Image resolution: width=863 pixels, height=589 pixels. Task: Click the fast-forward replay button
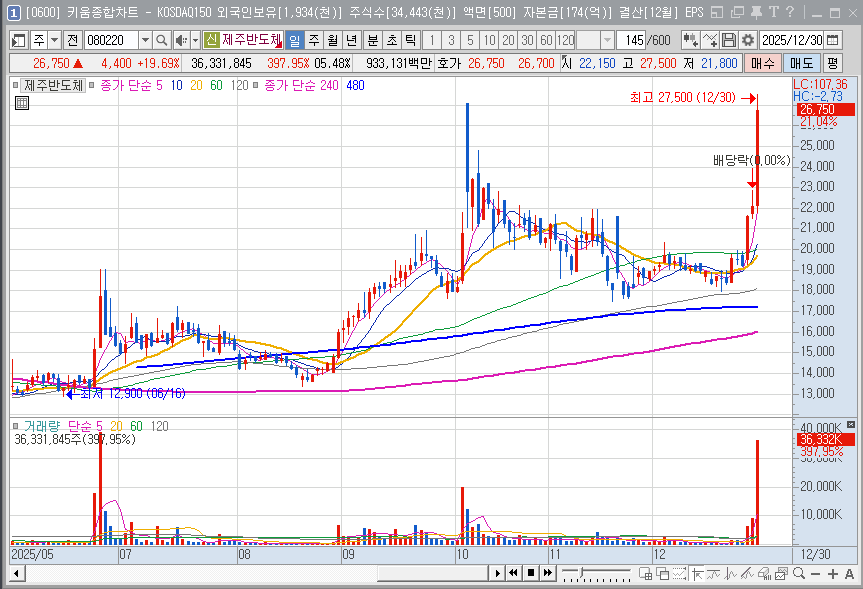point(548,573)
